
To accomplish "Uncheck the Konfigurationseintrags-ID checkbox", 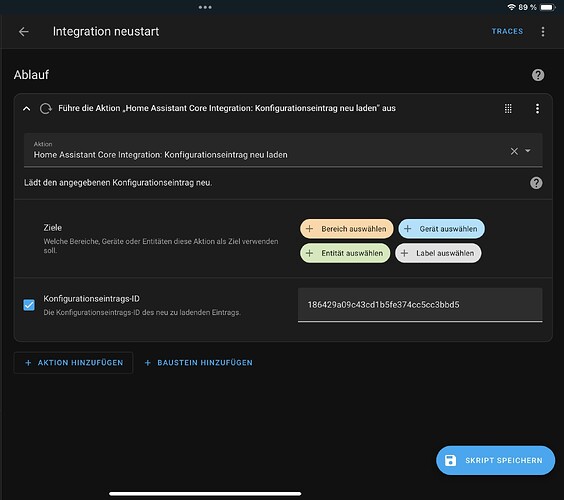I will coord(29,305).
